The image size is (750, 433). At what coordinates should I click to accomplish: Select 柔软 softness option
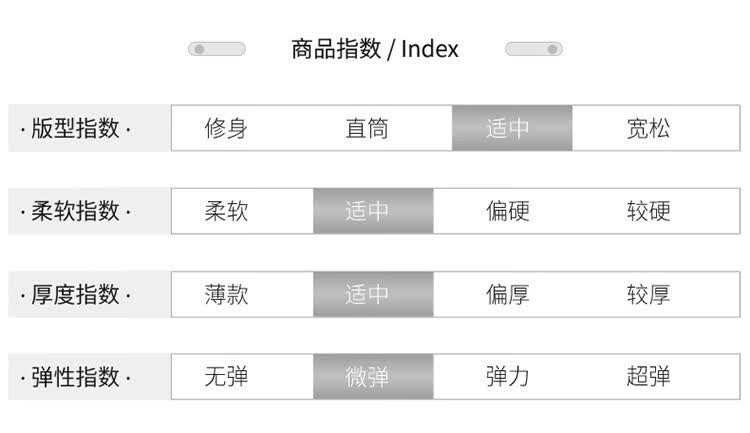pos(226,211)
